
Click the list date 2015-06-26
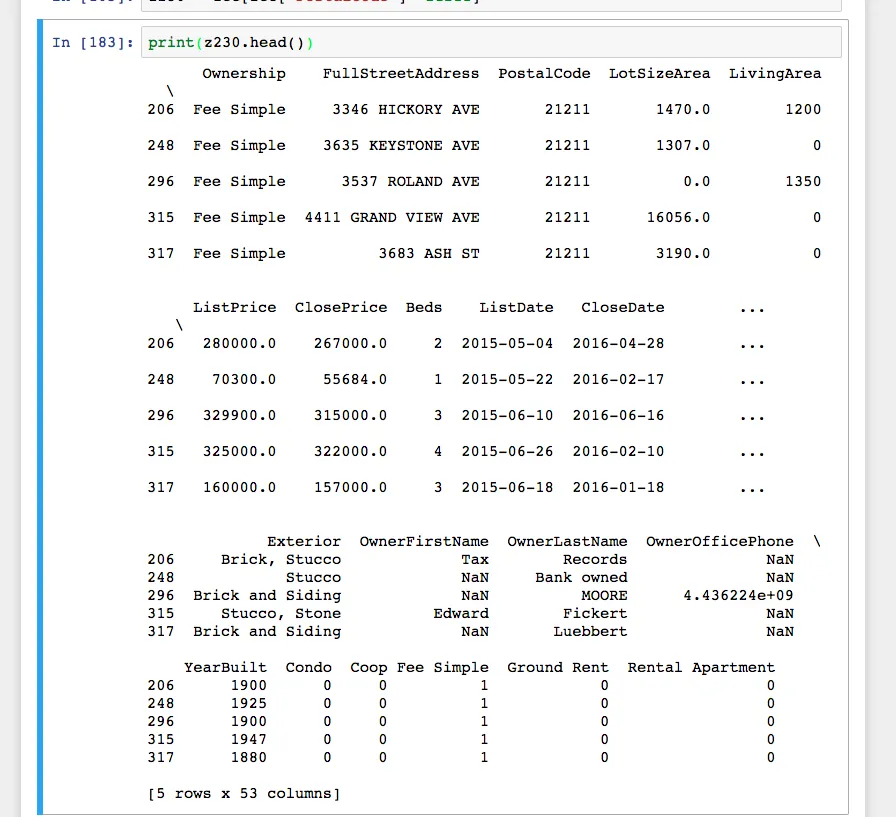coord(507,451)
